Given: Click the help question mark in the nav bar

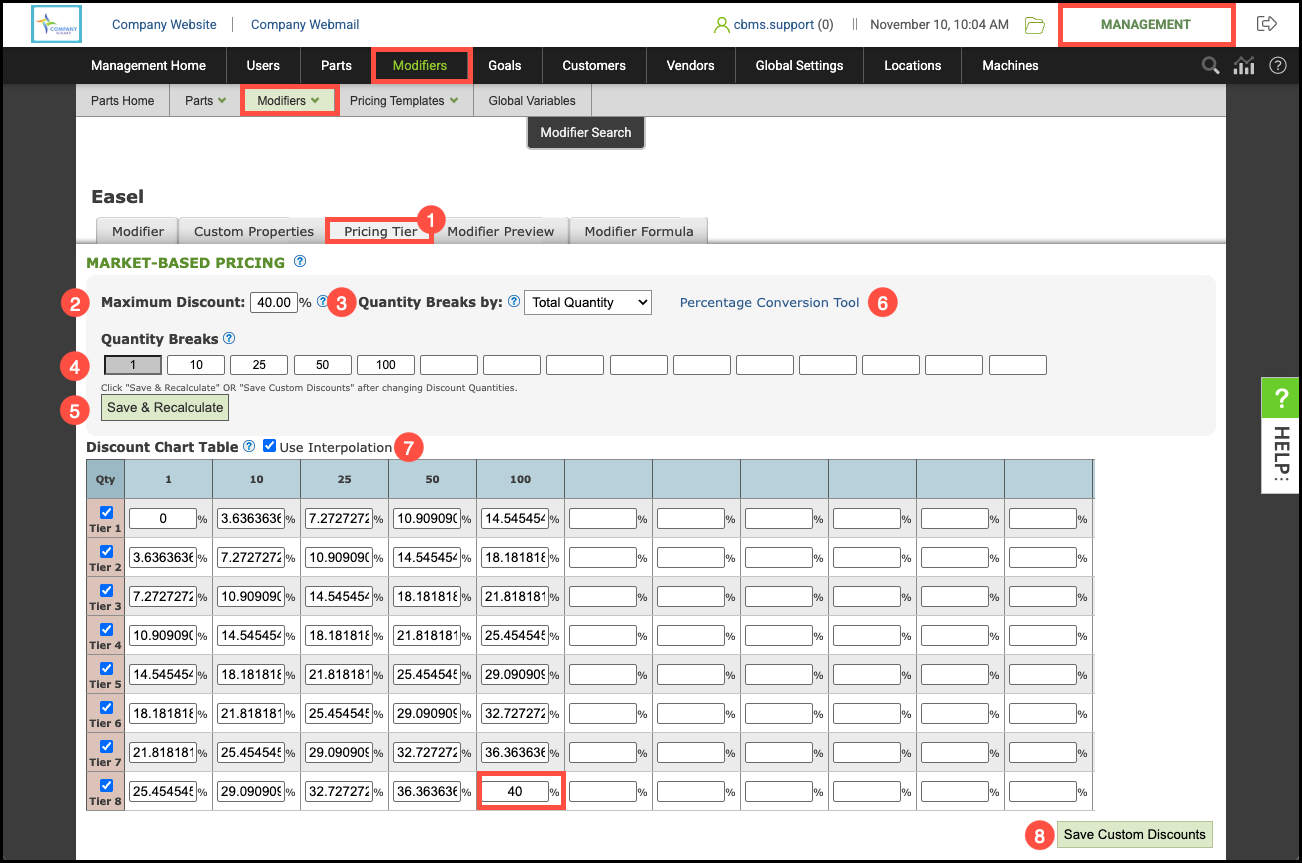Looking at the screenshot, I should click(1277, 66).
